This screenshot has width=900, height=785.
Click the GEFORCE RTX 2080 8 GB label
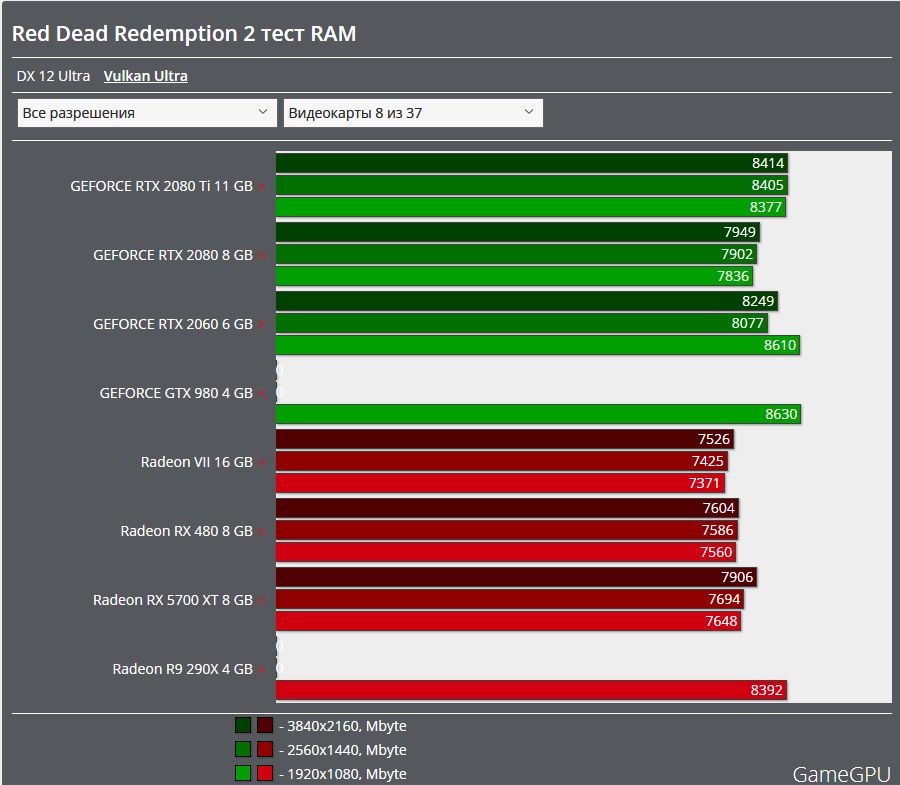173,255
